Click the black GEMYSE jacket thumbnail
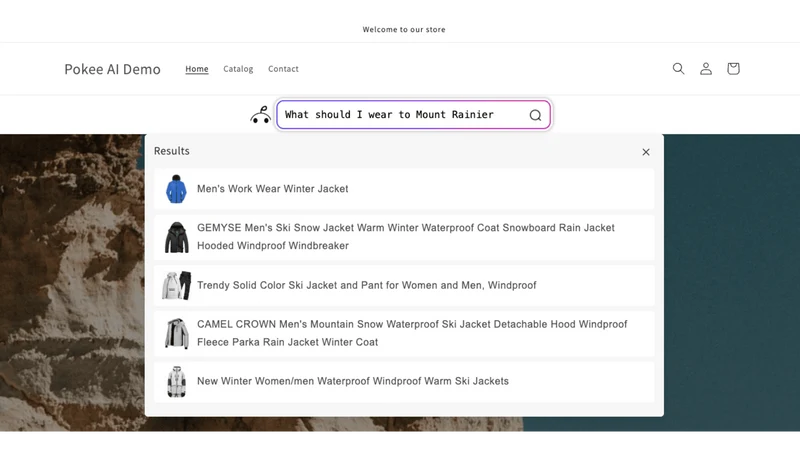This screenshot has height=450, width=800. coord(177,237)
